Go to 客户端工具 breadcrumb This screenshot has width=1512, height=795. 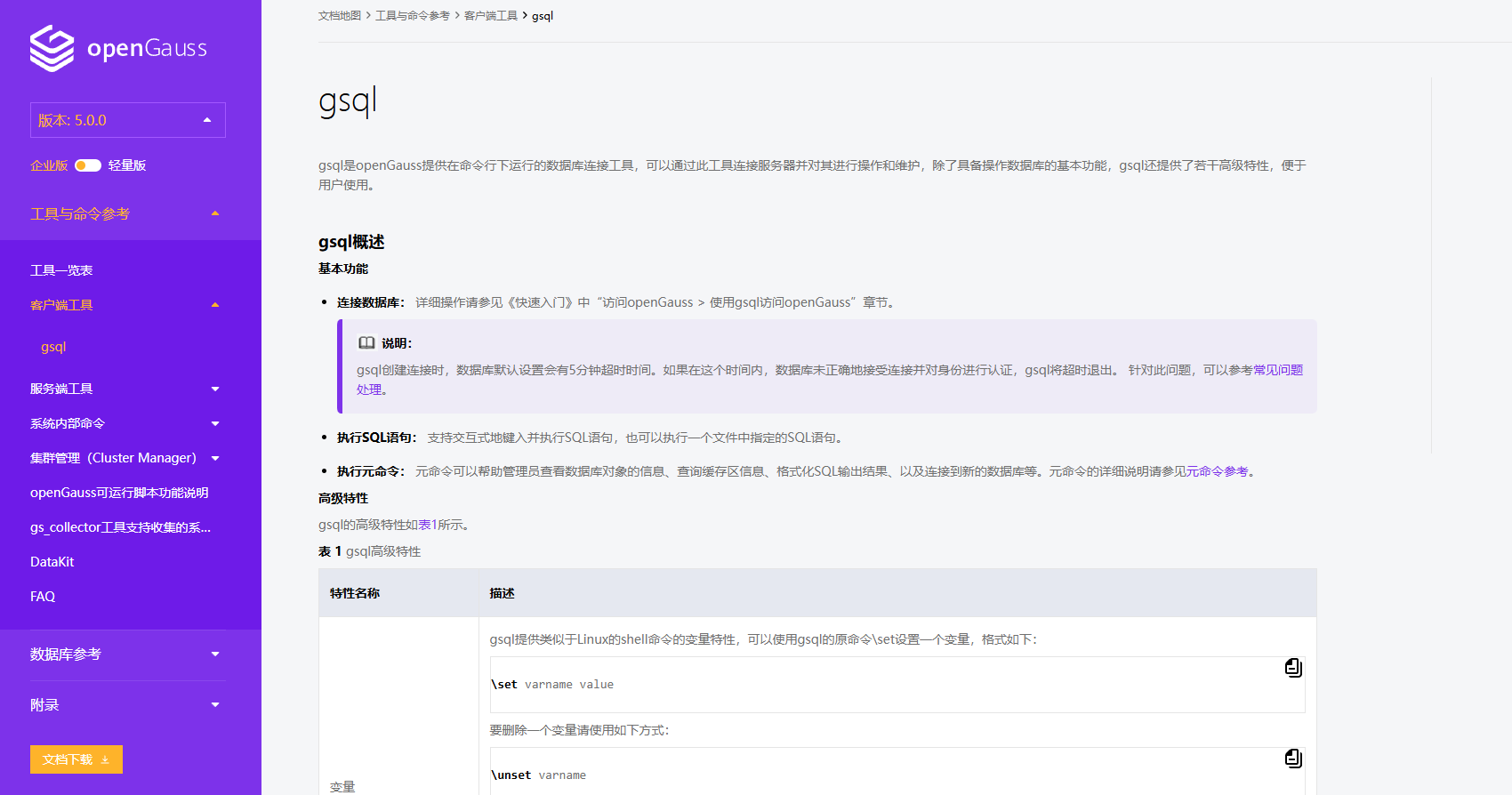pyautogui.click(x=491, y=16)
